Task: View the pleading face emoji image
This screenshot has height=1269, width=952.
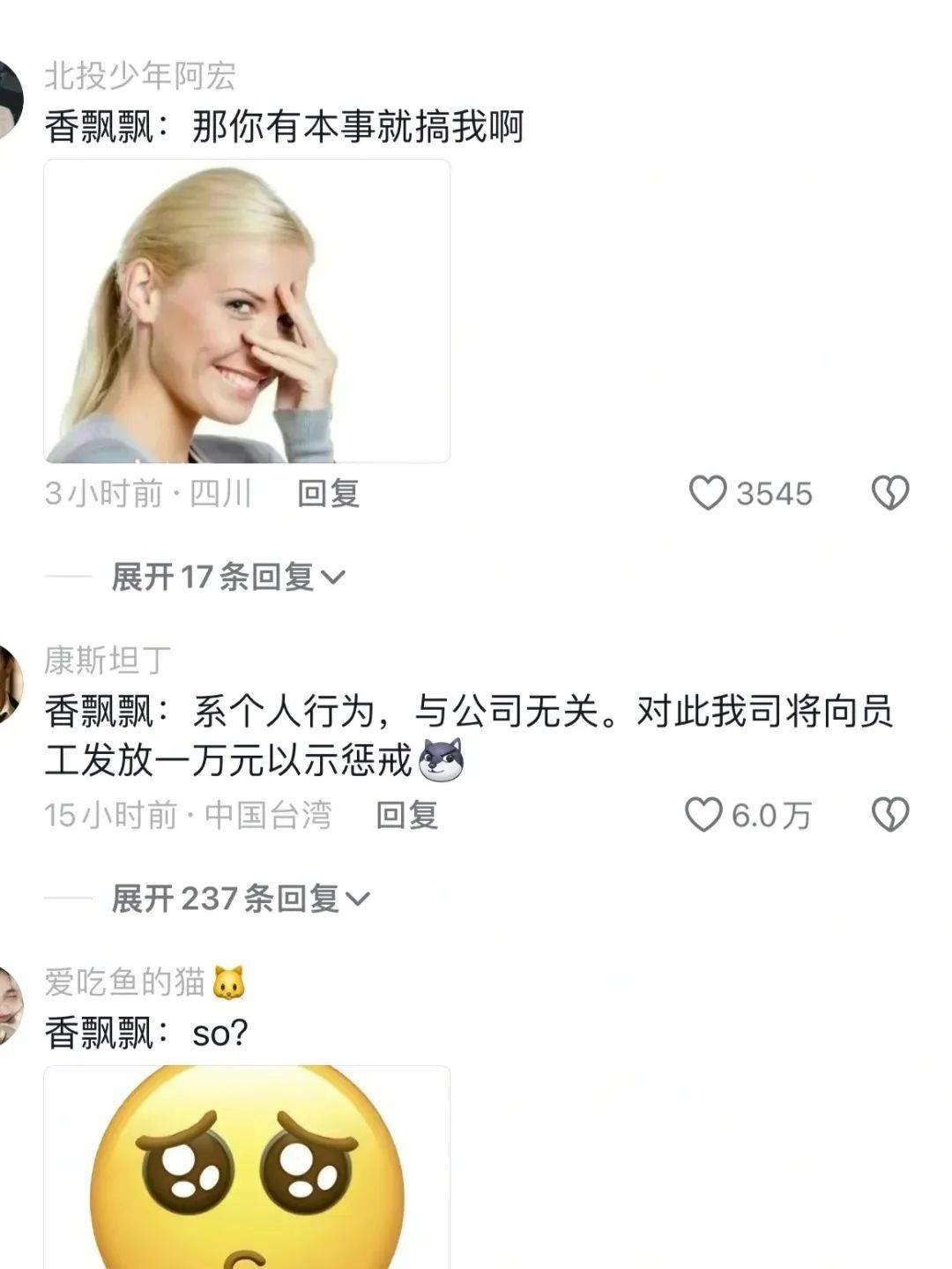Action: [x=247, y=1168]
